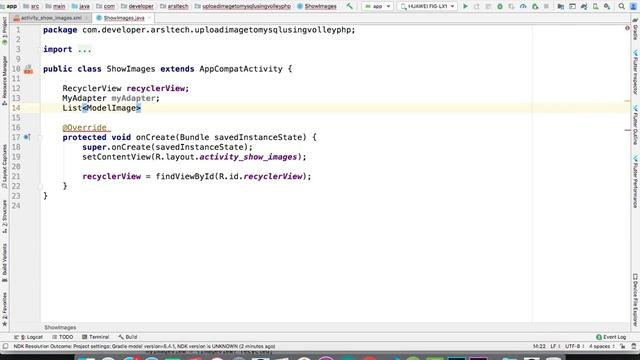Open the Logcat tool window tab
Screen dimensions: 640x360
[29, 337]
